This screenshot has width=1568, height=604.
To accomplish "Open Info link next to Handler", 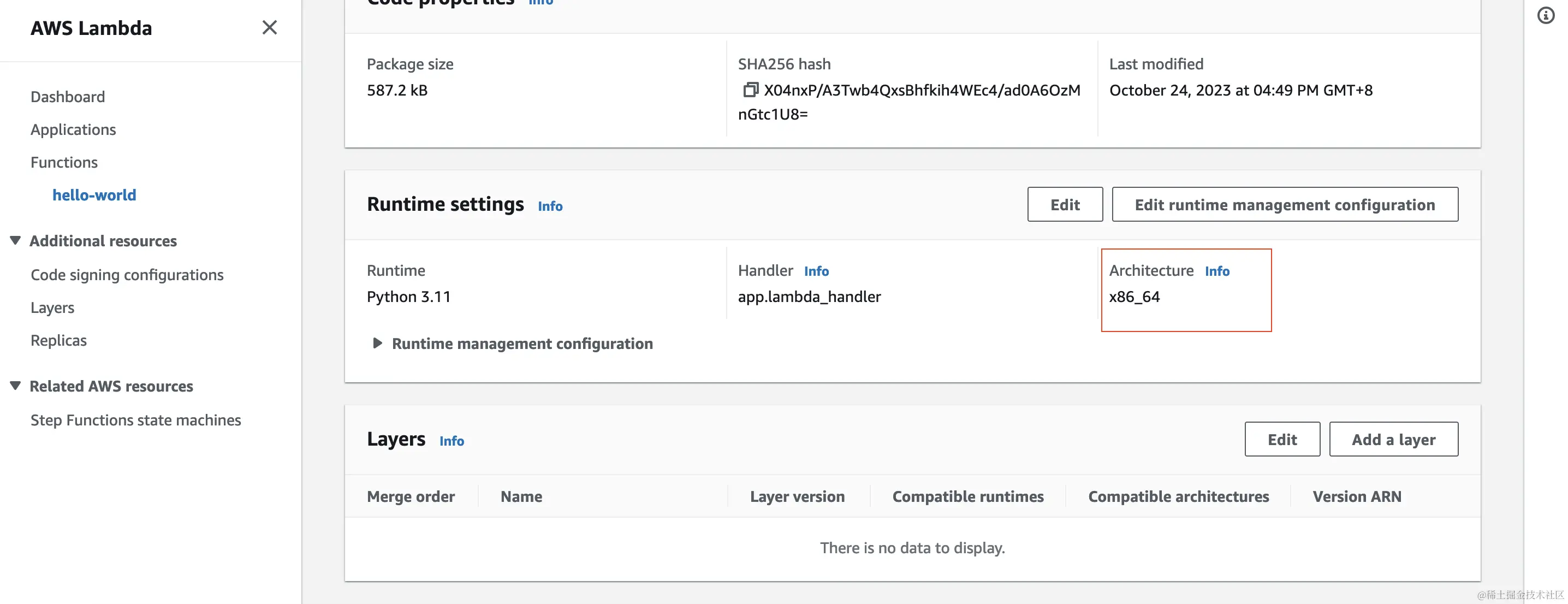I will click(x=816, y=271).
